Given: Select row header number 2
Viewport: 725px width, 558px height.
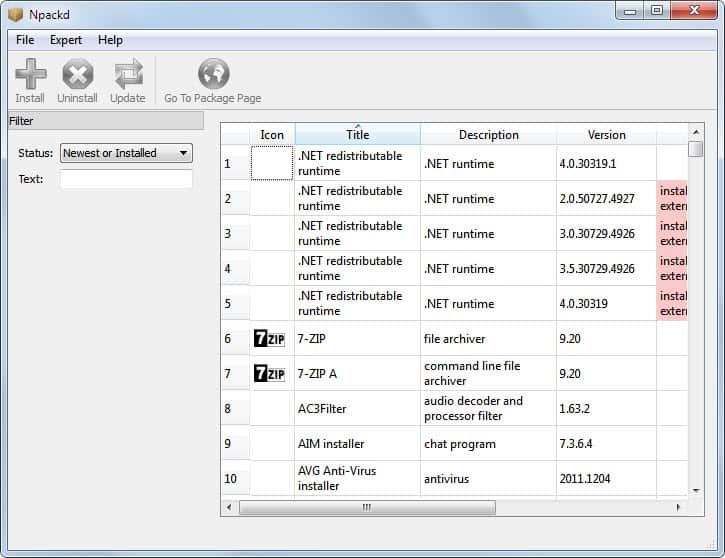Looking at the screenshot, I should click(235, 198).
